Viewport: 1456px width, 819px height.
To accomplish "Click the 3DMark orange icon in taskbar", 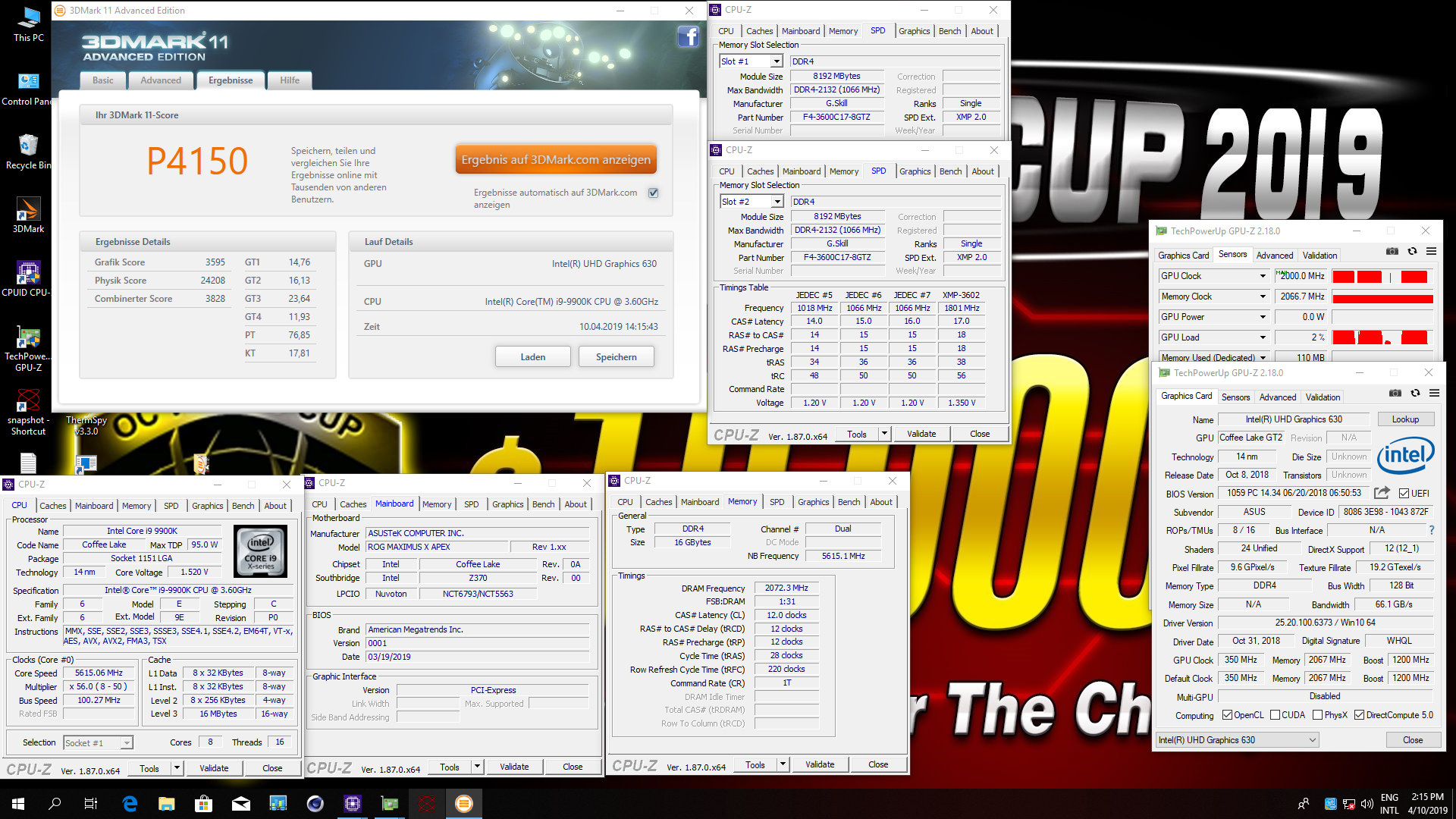I will [x=464, y=803].
